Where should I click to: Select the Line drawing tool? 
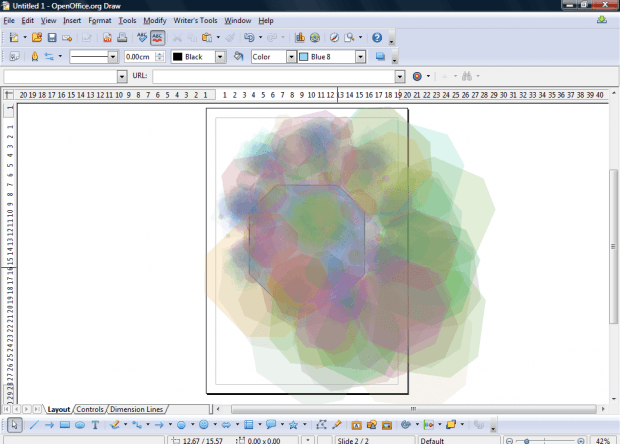pos(33,425)
